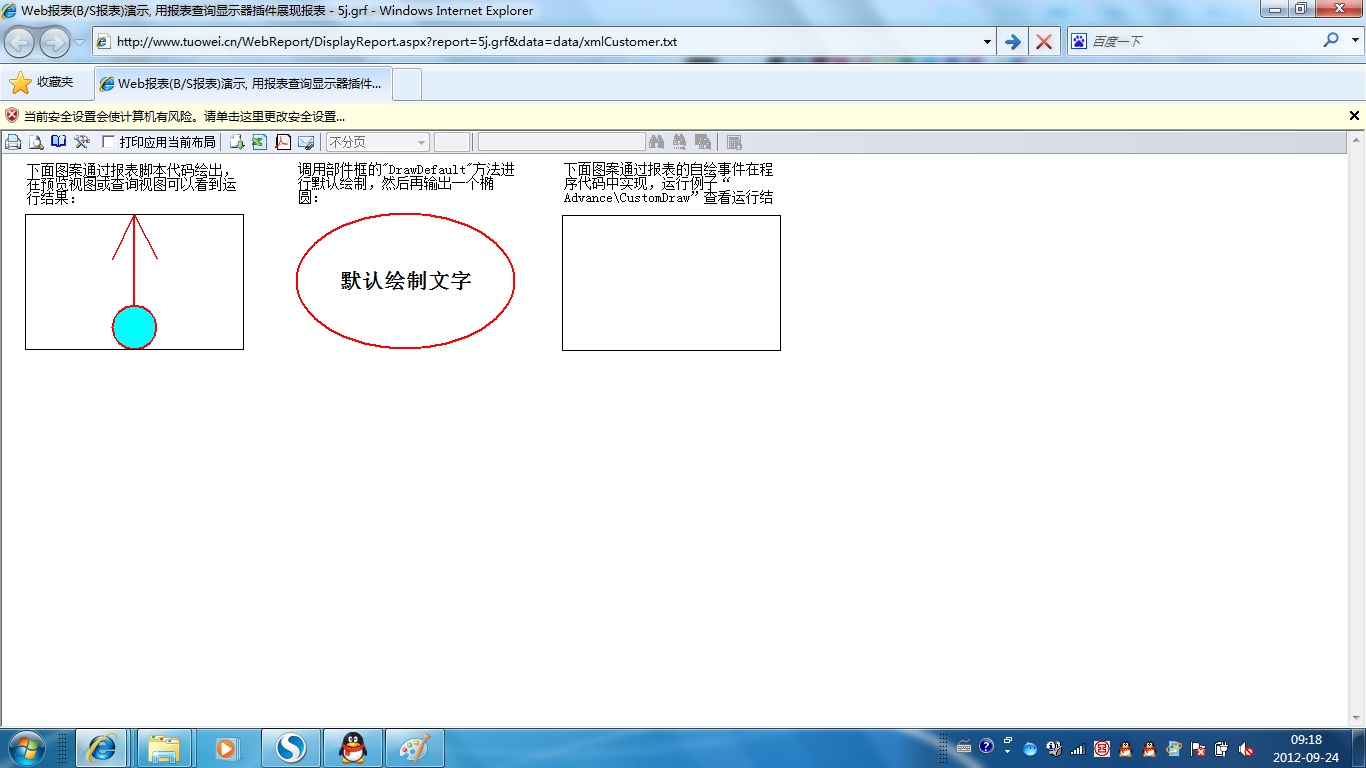Export report to Excel icon

[260, 142]
